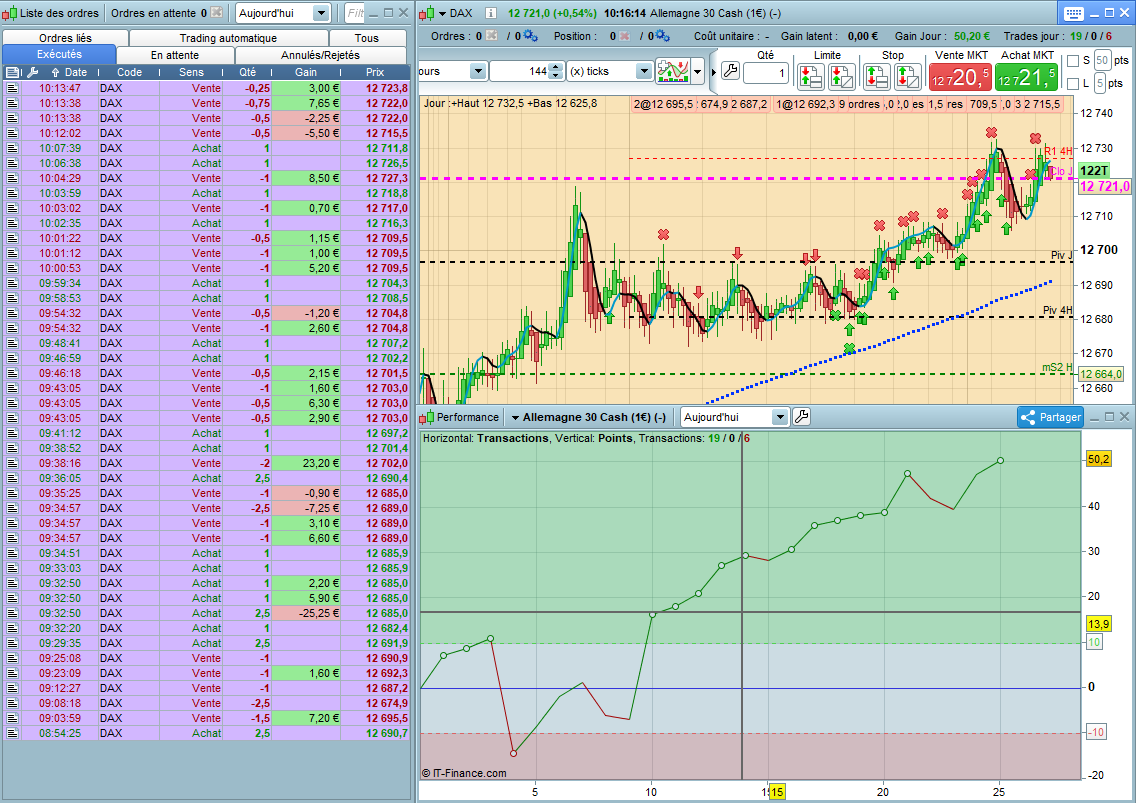Open trading panel wrench settings
This screenshot has height=803, width=1136.
click(731, 71)
